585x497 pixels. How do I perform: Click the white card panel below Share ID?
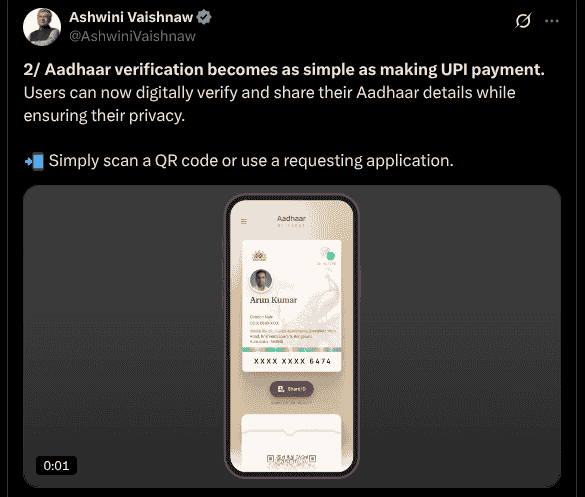291,442
